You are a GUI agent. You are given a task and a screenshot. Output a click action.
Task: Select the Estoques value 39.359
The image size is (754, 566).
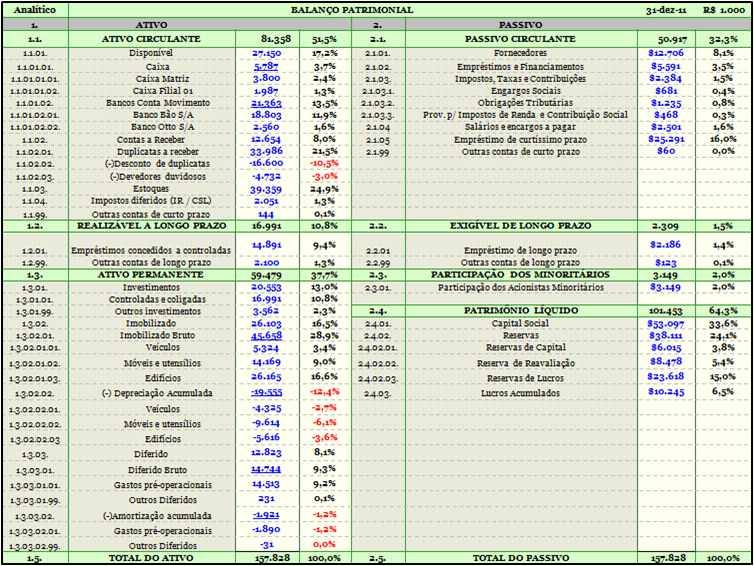[266, 189]
